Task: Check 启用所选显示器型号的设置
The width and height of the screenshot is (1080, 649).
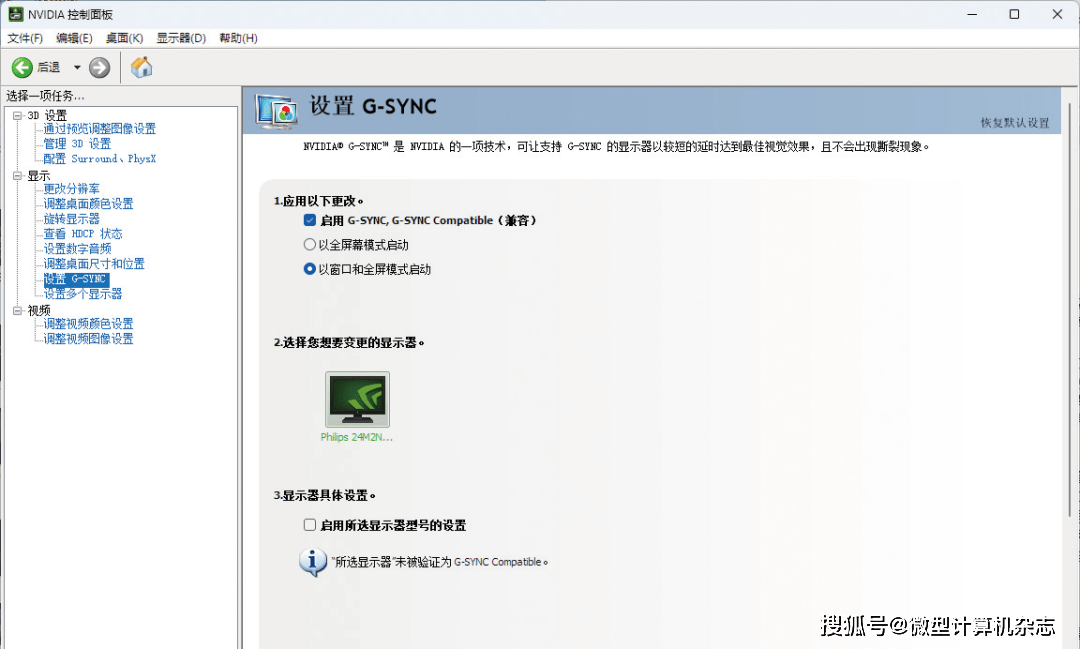Action: pos(309,524)
